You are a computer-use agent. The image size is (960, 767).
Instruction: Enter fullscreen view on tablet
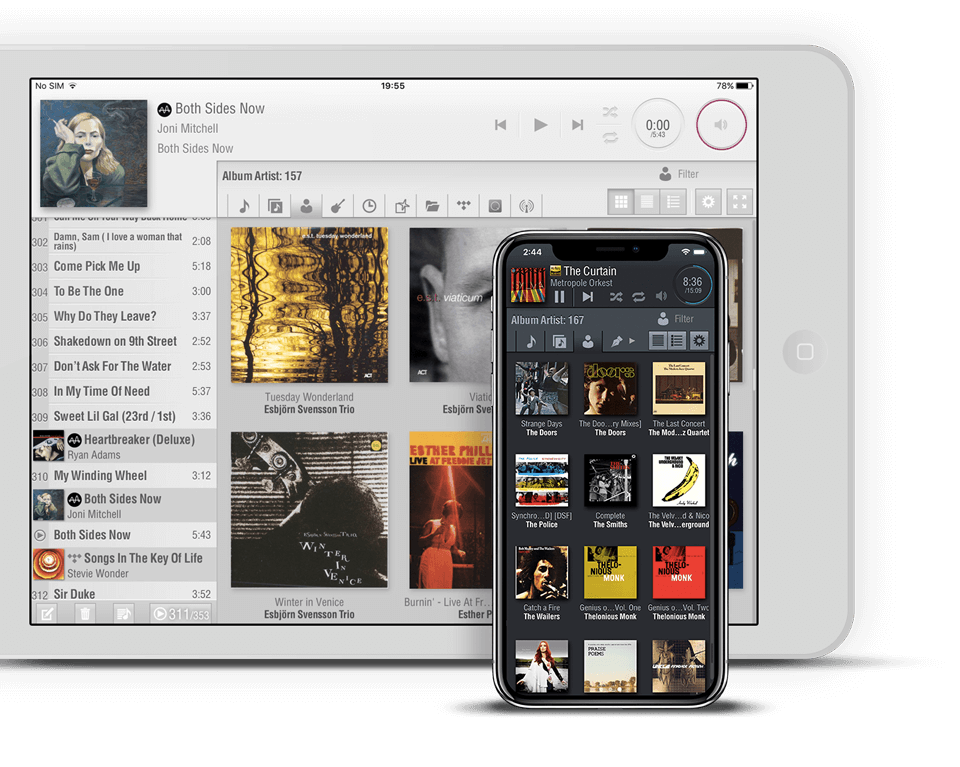pyautogui.click(x=739, y=202)
